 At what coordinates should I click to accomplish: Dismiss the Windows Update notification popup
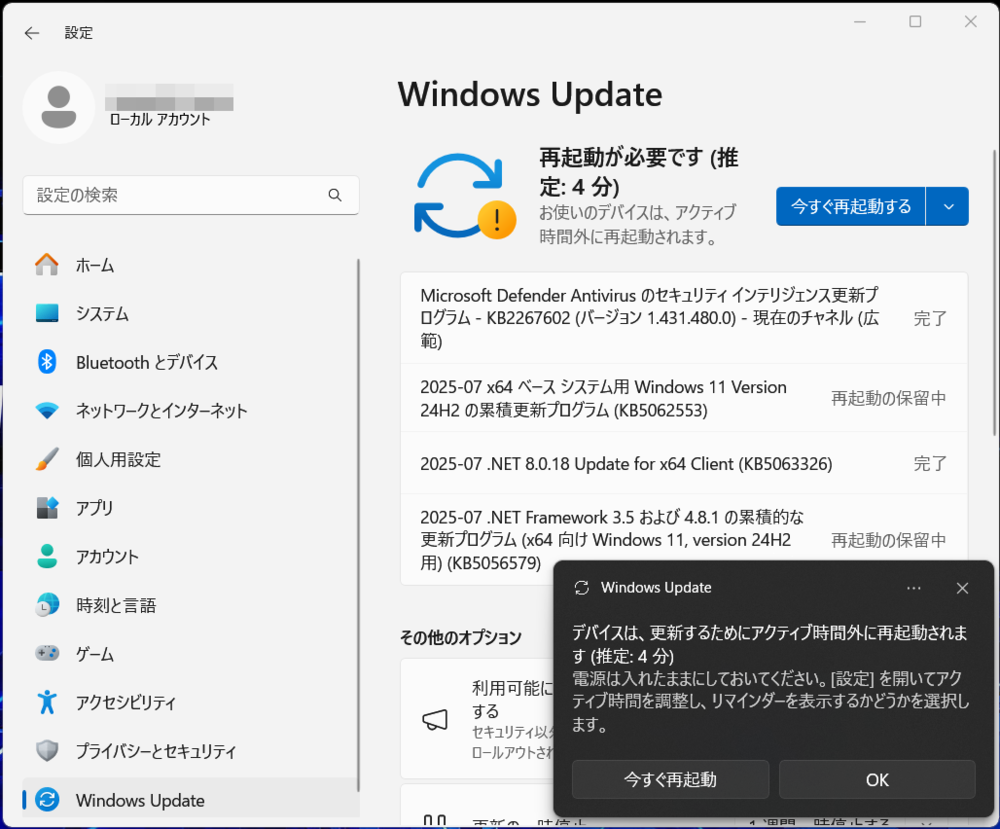tap(962, 588)
